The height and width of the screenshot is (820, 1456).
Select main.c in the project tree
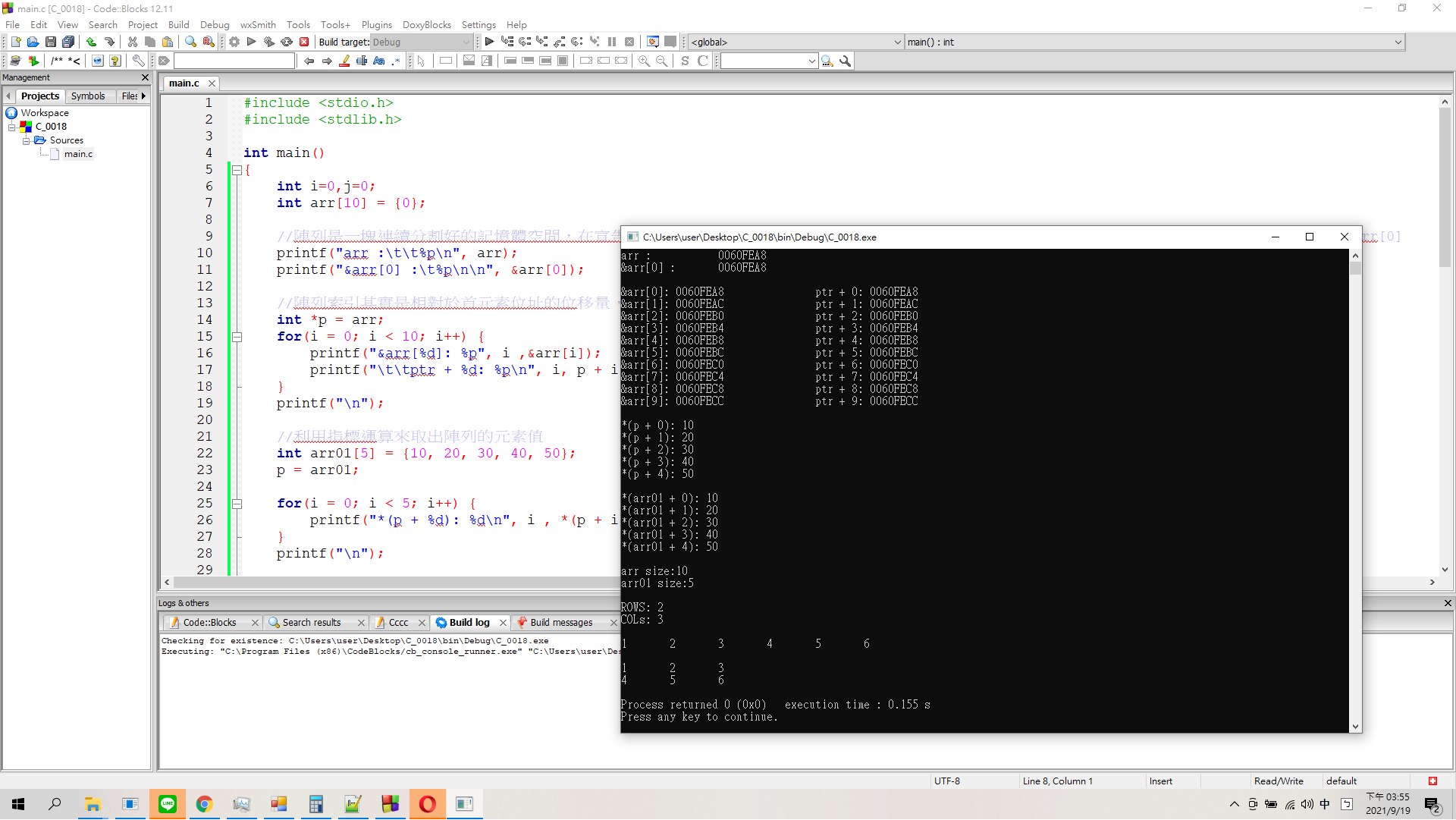point(78,154)
